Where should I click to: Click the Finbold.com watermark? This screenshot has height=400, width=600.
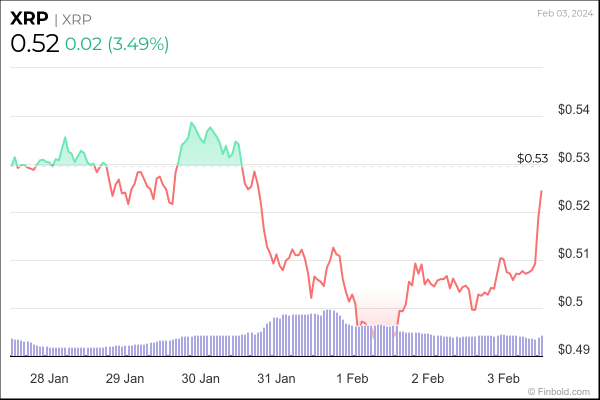(x=564, y=391)
